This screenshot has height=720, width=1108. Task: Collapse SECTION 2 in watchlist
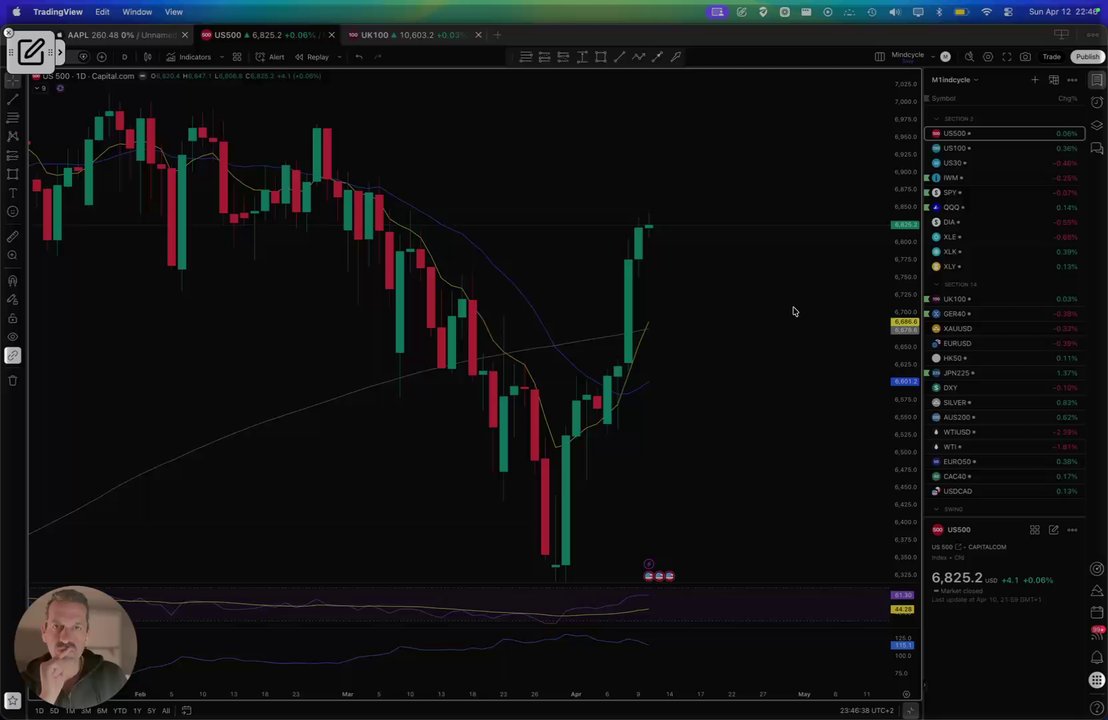(x=937, y=119)
